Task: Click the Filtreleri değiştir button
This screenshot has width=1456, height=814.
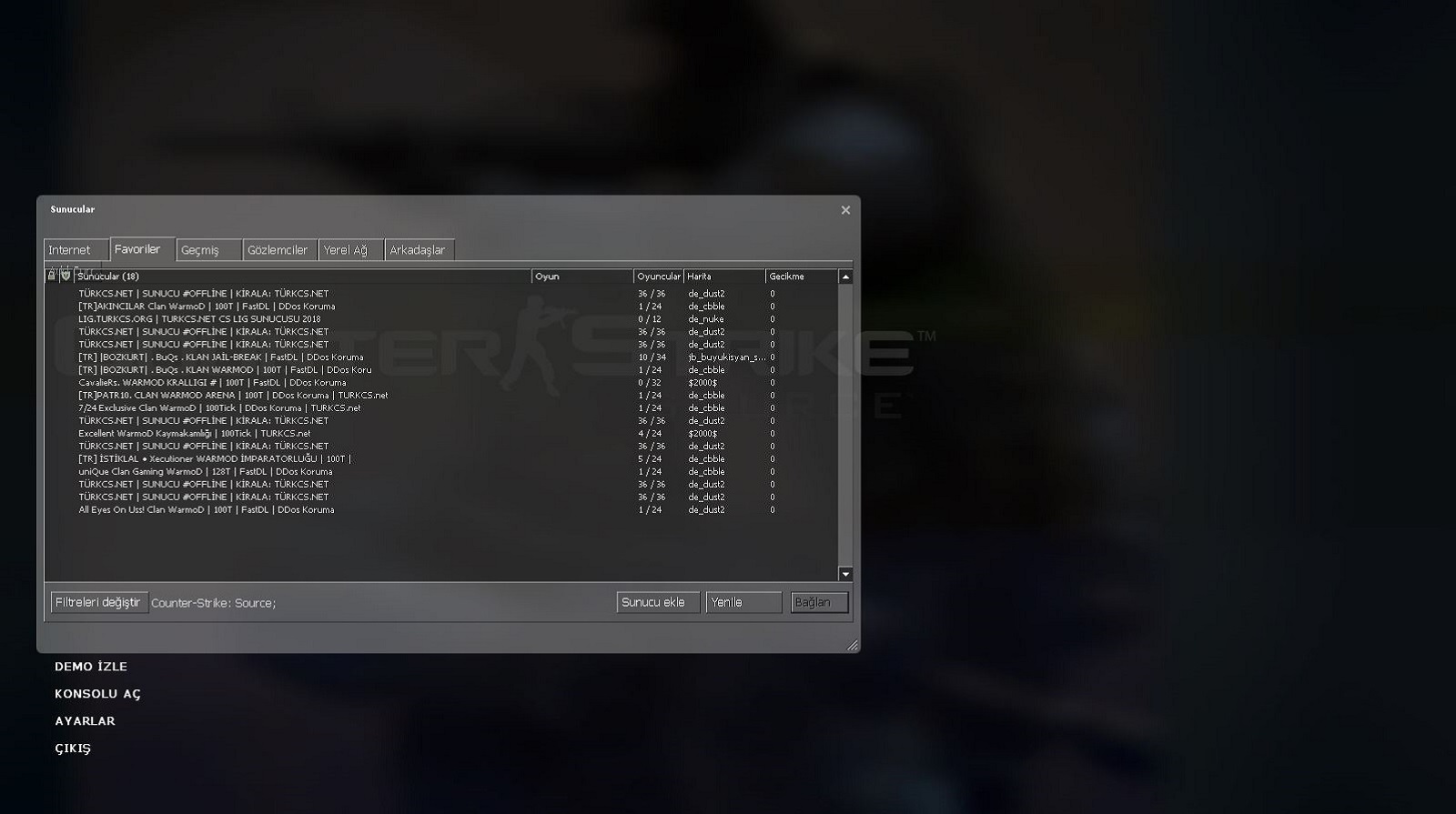Action: pos(98,602)
